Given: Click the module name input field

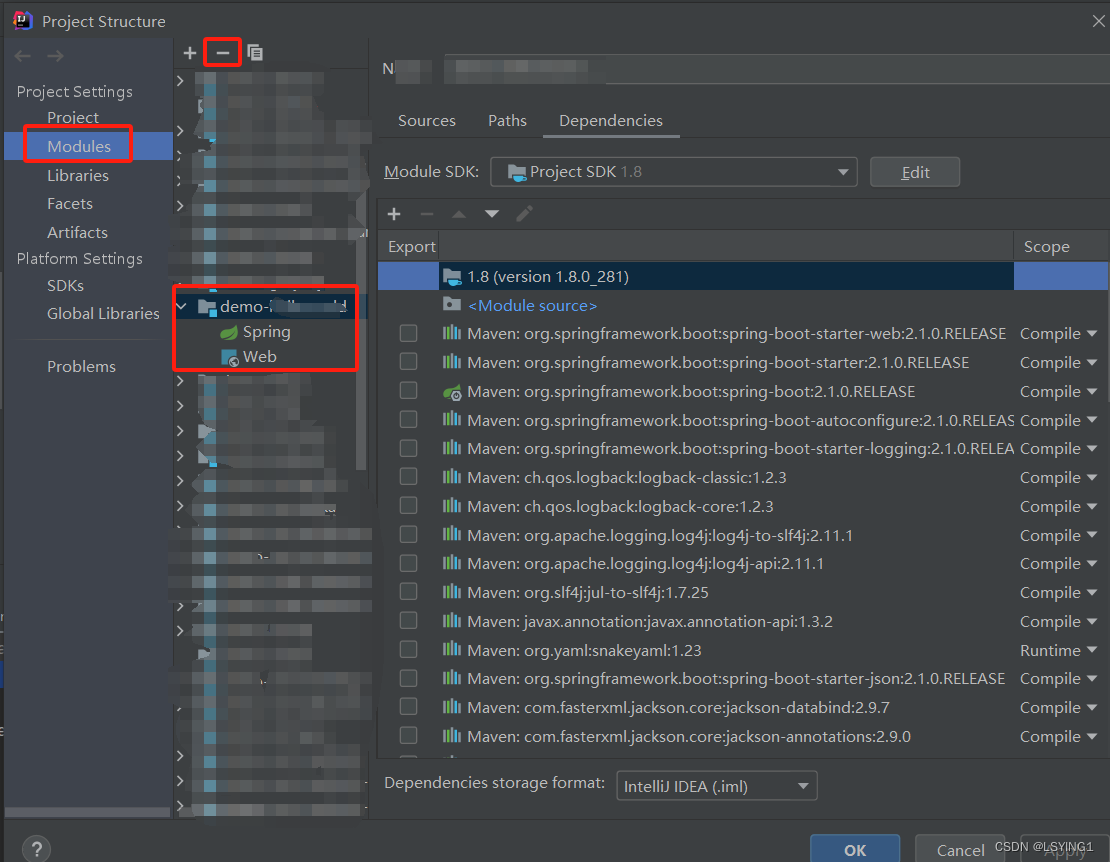Looking at the screenshot, I should click(x=777, y=69).
